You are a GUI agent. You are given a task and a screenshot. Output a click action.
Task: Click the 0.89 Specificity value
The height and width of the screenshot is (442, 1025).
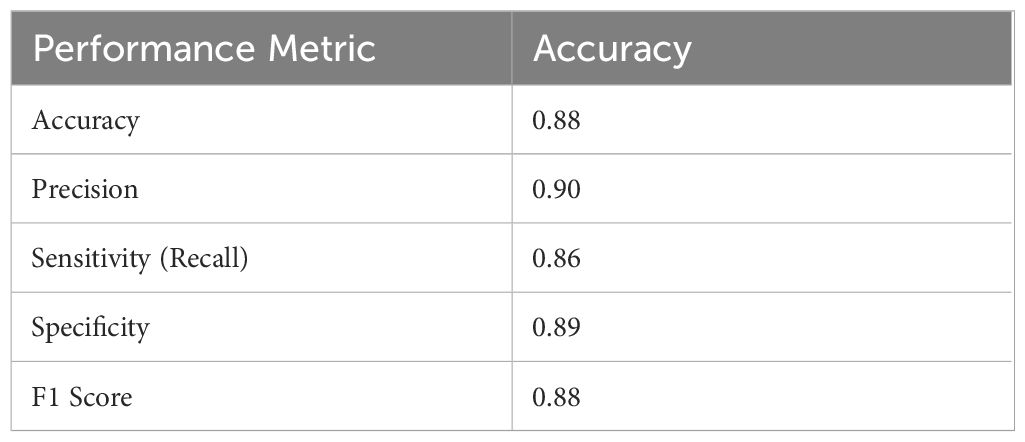(557, 328)
